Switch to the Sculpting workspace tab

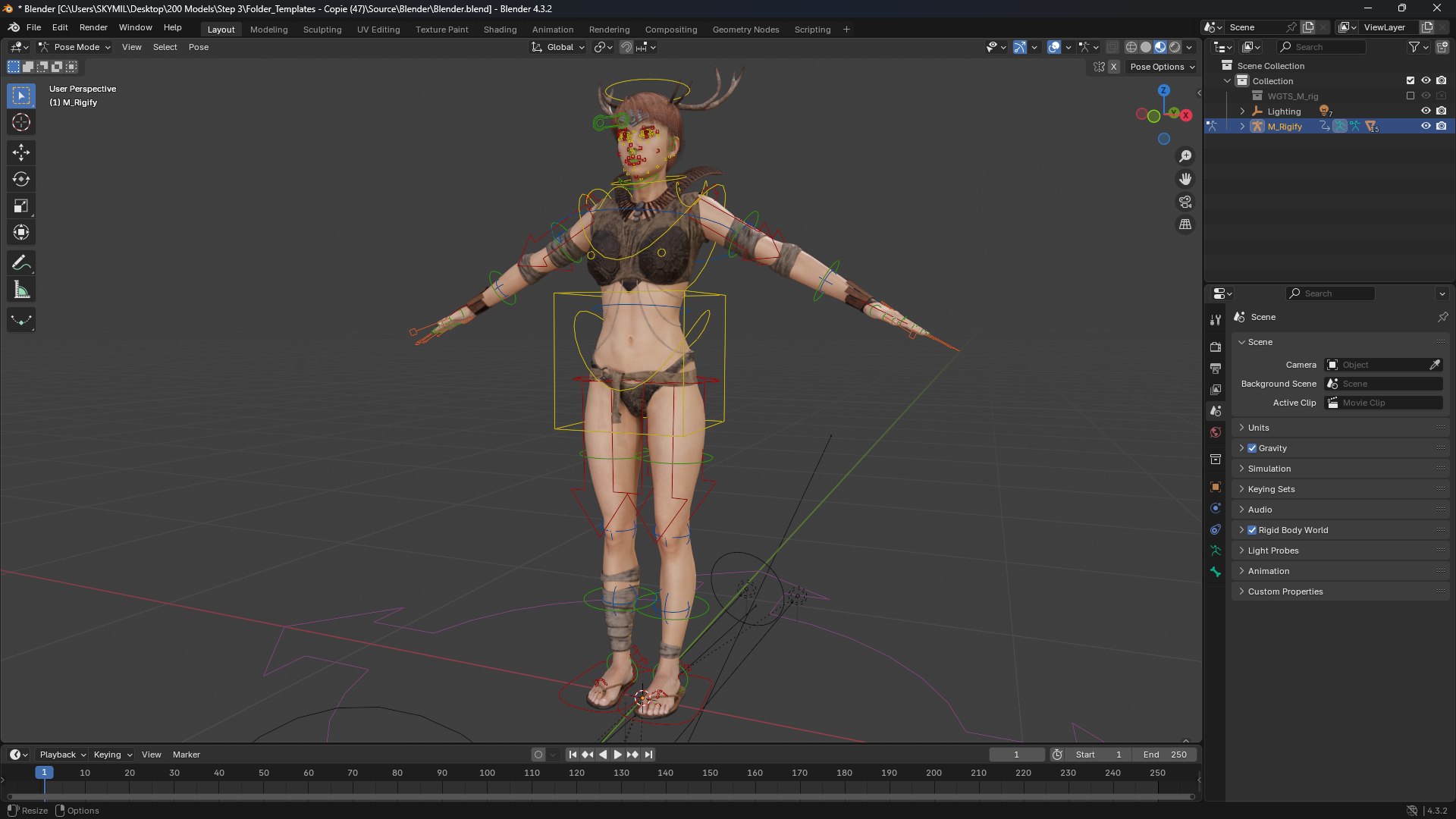pos(322,30)
